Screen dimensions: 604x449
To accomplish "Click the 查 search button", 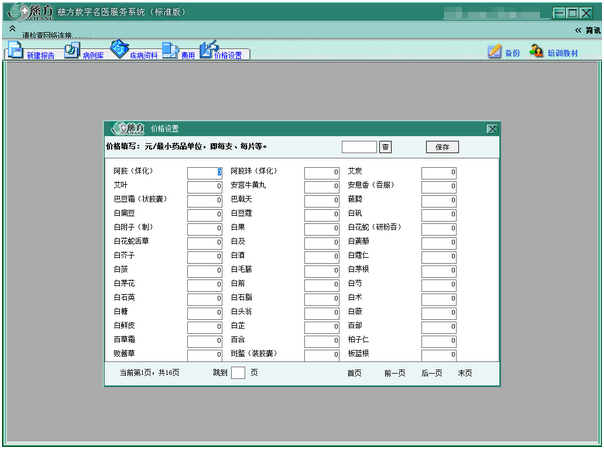I will (385, 147).
